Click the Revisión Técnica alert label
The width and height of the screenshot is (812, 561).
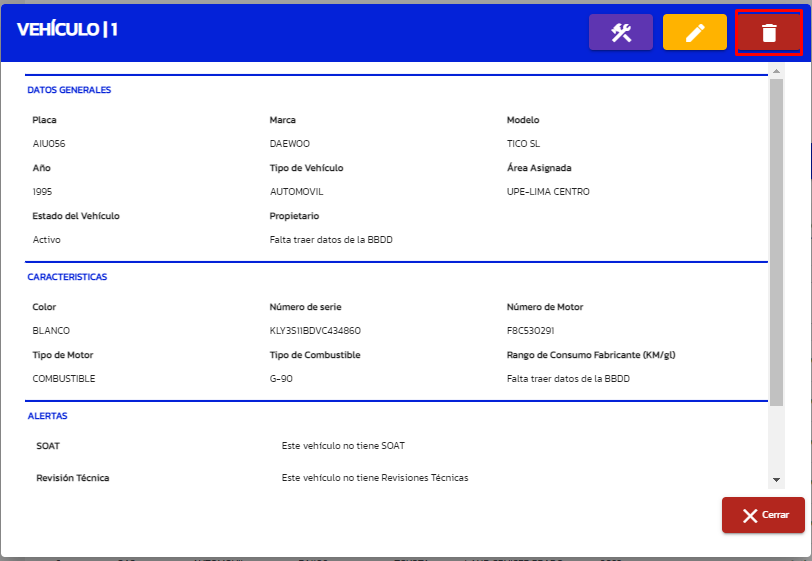click(73, 478)
